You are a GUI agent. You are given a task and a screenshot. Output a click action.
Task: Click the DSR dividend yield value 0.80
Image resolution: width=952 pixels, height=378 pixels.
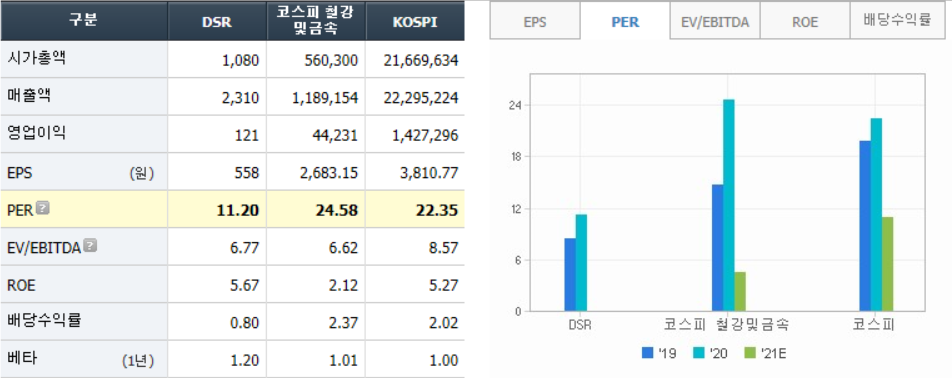[245, 323]
